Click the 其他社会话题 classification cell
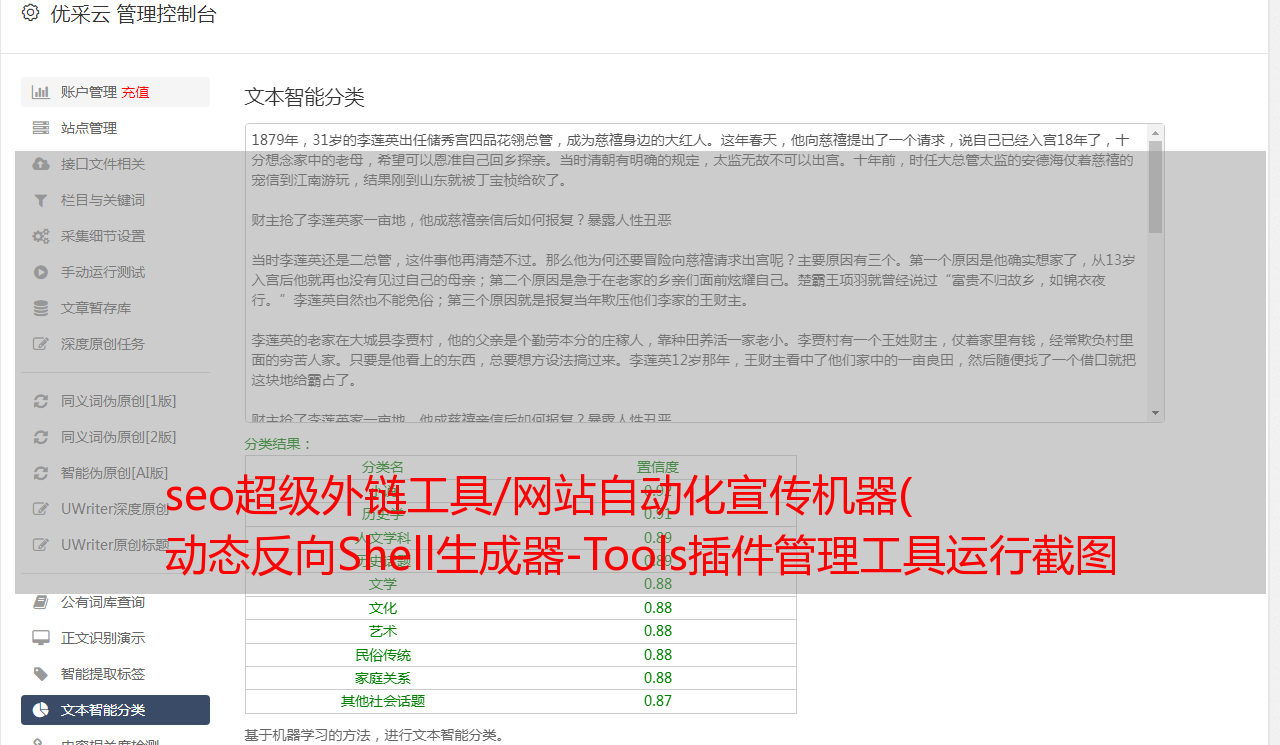This screenshot has width=1280, height=745. click(383, 701)
